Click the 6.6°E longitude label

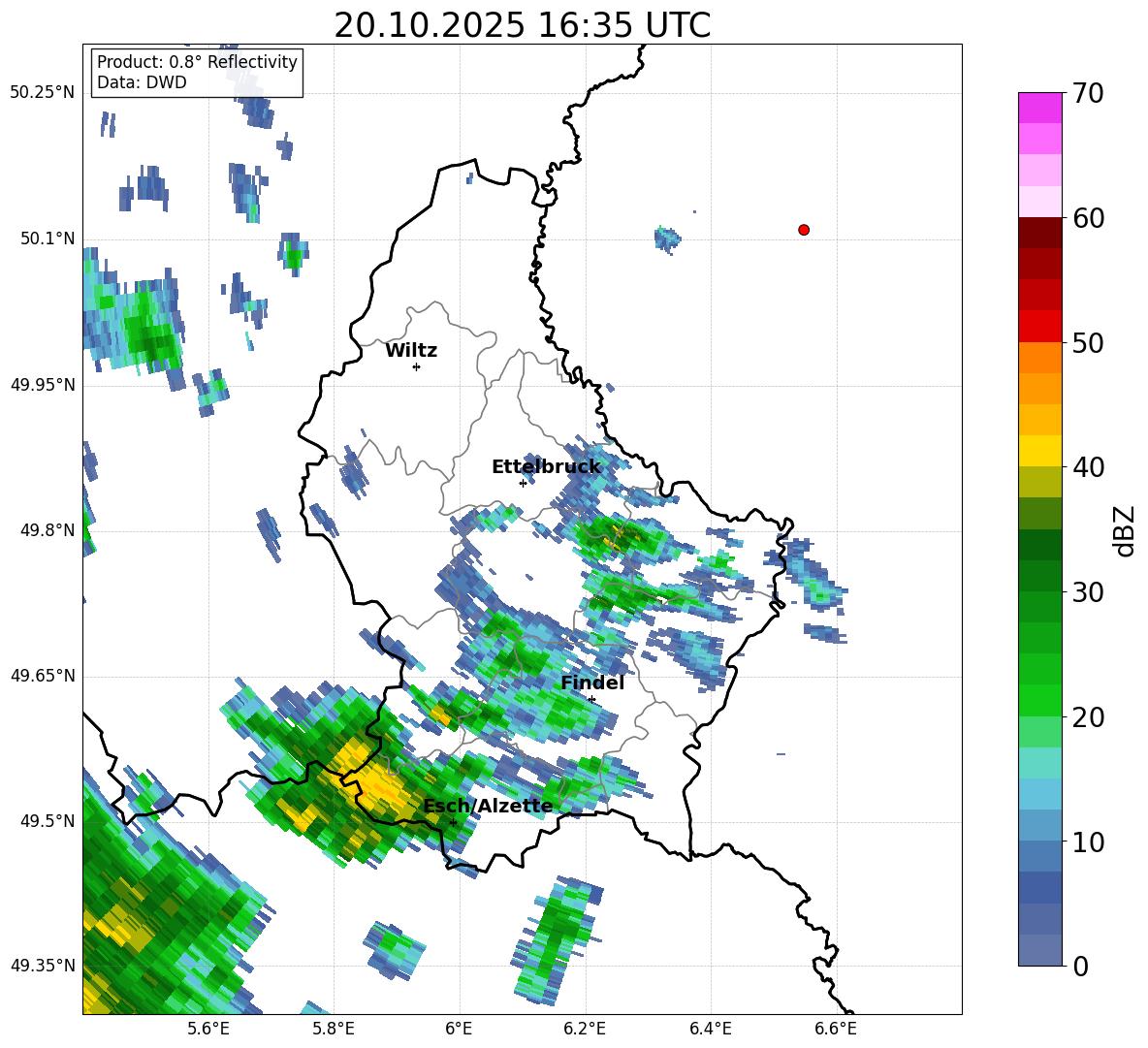[x=836, y=1029]
